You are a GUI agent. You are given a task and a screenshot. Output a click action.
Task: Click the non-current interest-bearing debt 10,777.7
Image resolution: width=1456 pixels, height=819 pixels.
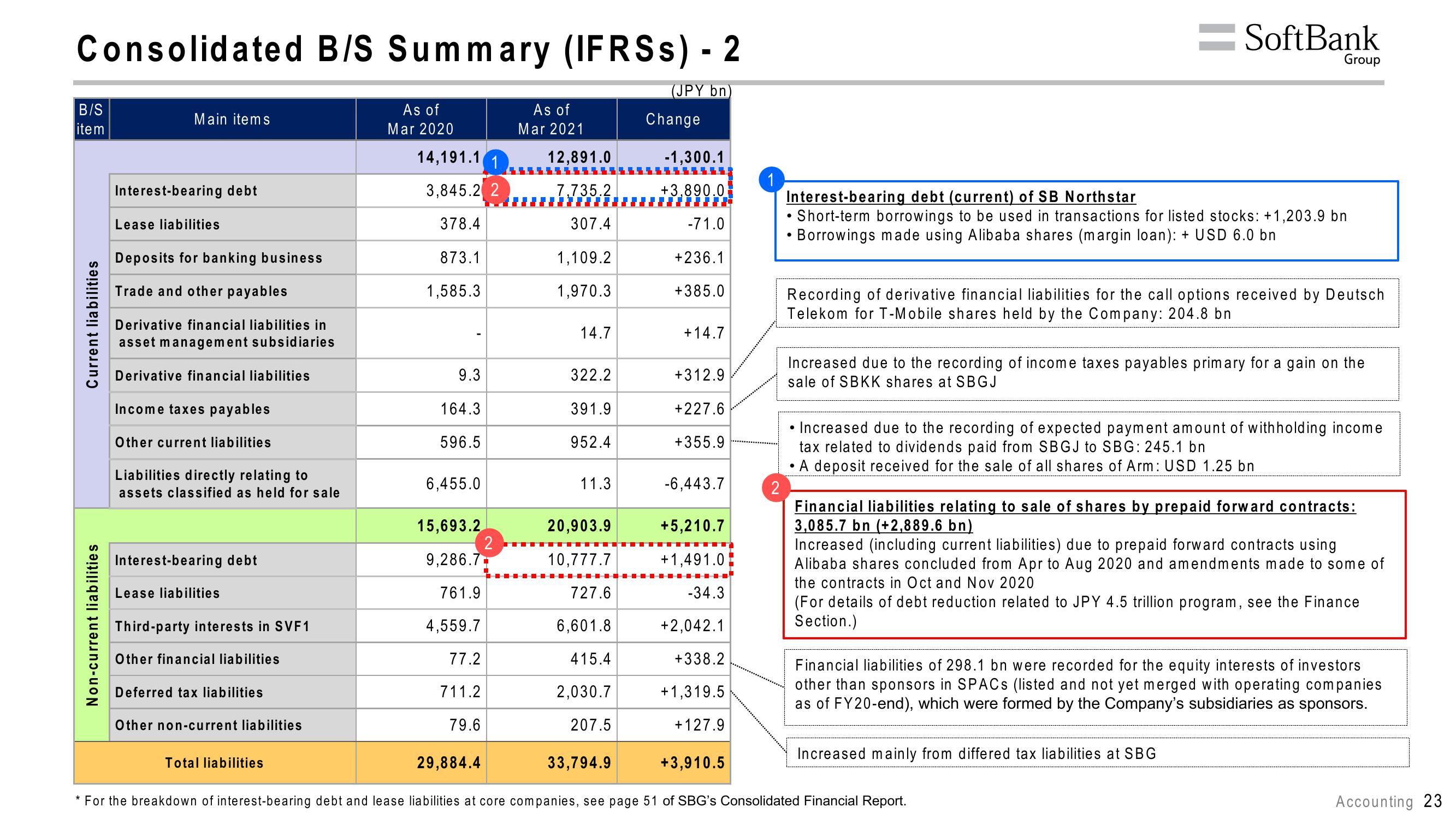579,560
